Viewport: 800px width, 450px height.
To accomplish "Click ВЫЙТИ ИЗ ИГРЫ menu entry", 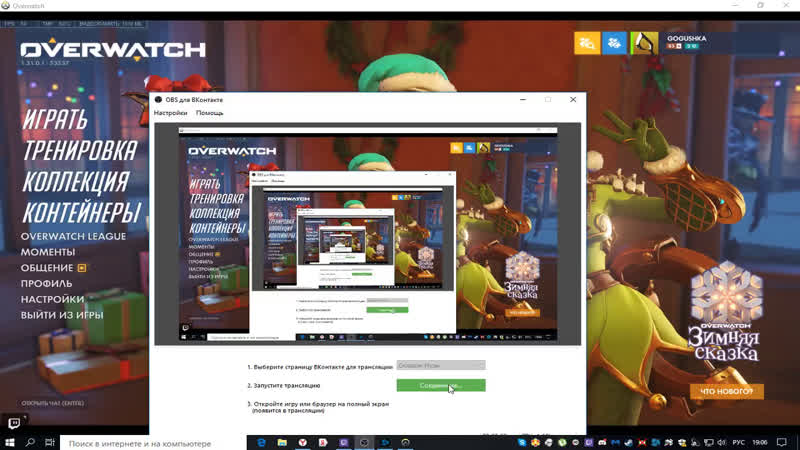I will coord(62,315).
